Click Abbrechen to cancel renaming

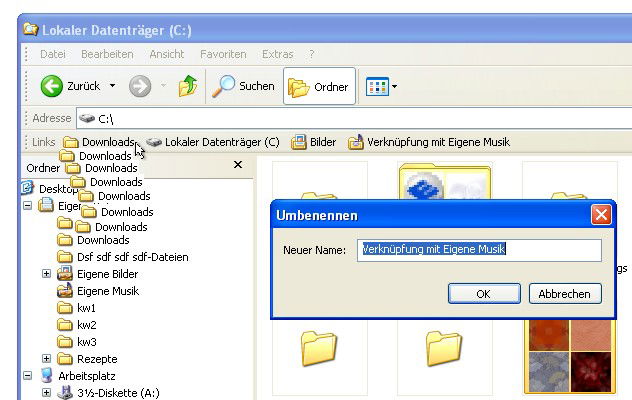pos(565,294)
